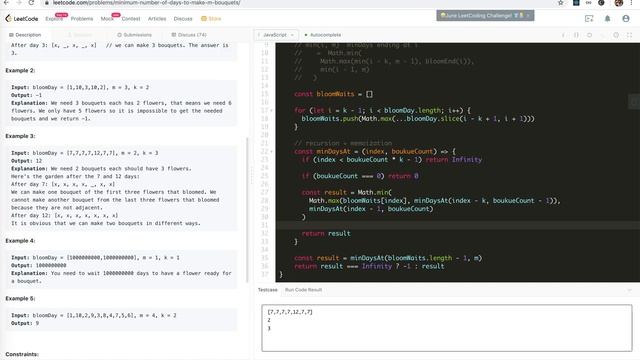Screen dimensions: 640x360
Task: Open the Discuss (74) tab
Action: click(189, 35)
